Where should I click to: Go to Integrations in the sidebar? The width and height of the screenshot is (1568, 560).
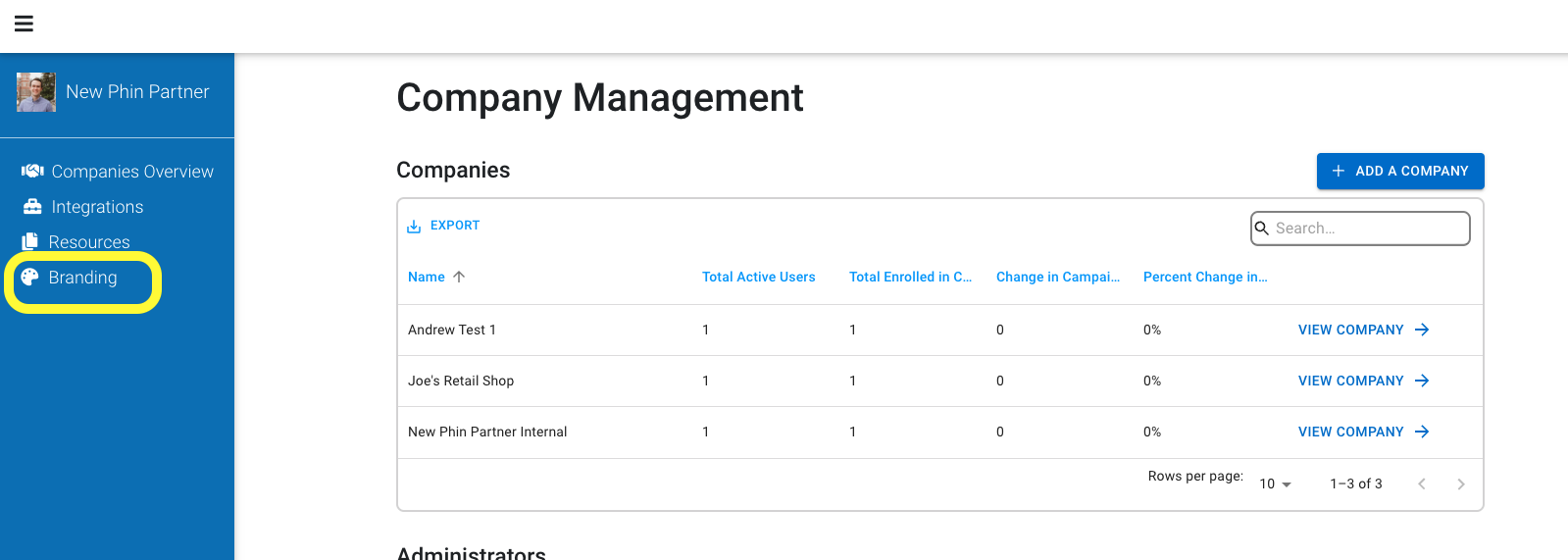[x=97, y=207]
